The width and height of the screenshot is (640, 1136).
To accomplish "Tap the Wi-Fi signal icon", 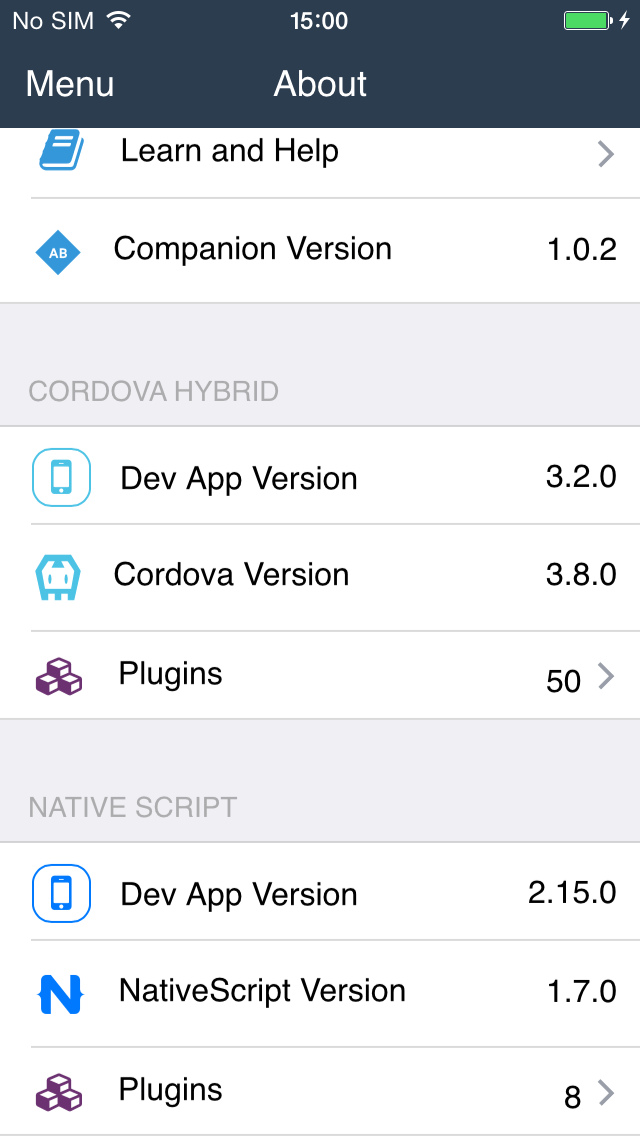I will click(x=118, y=20).
